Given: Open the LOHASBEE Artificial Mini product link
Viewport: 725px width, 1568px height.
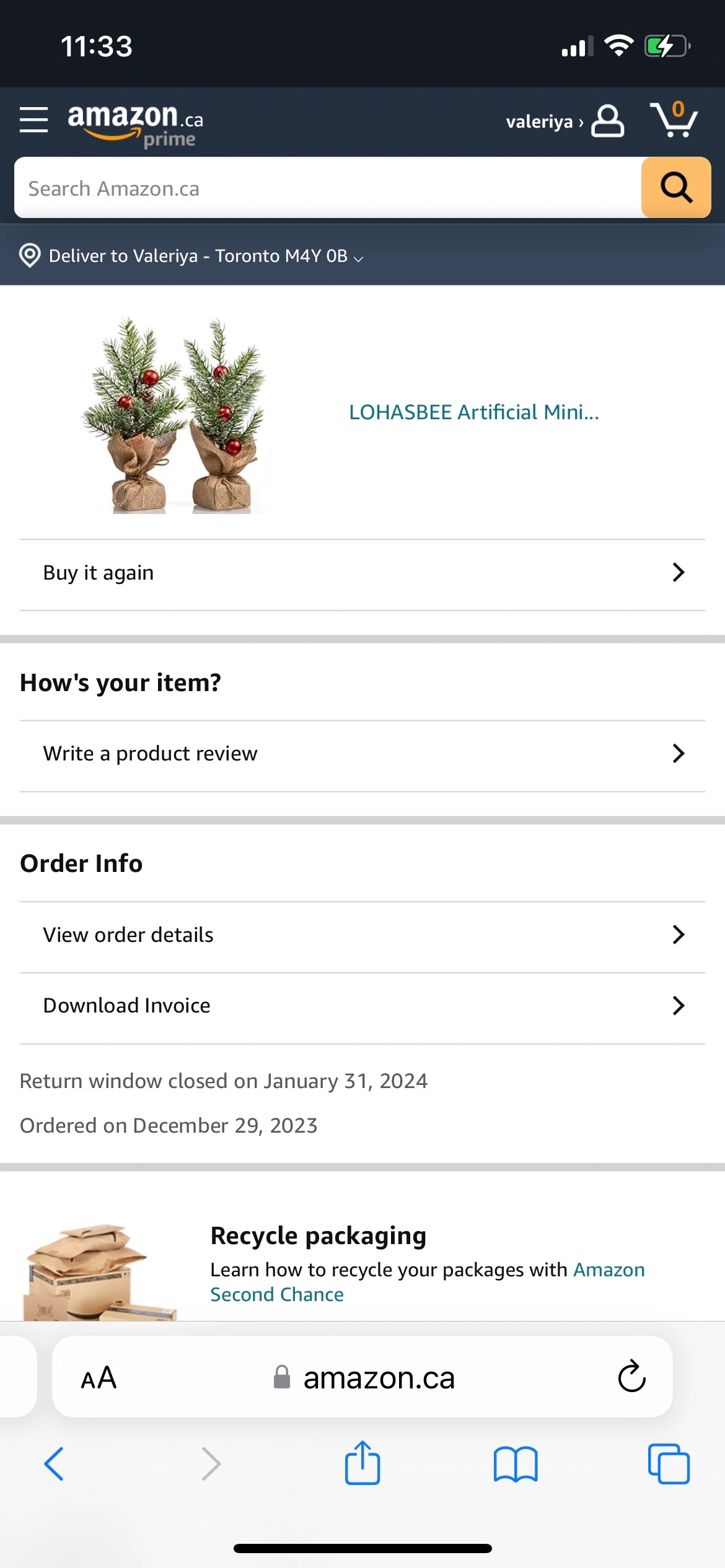Looking at the screenshot, I should click(x=474, y=412).
